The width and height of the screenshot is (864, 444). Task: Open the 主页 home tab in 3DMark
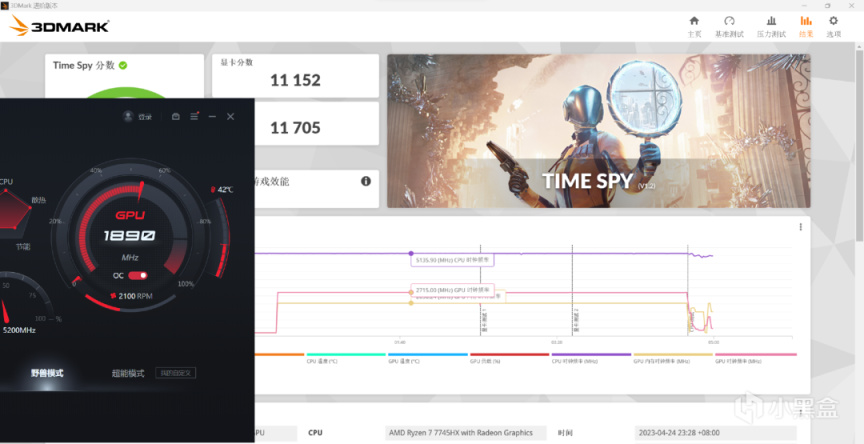694,26
